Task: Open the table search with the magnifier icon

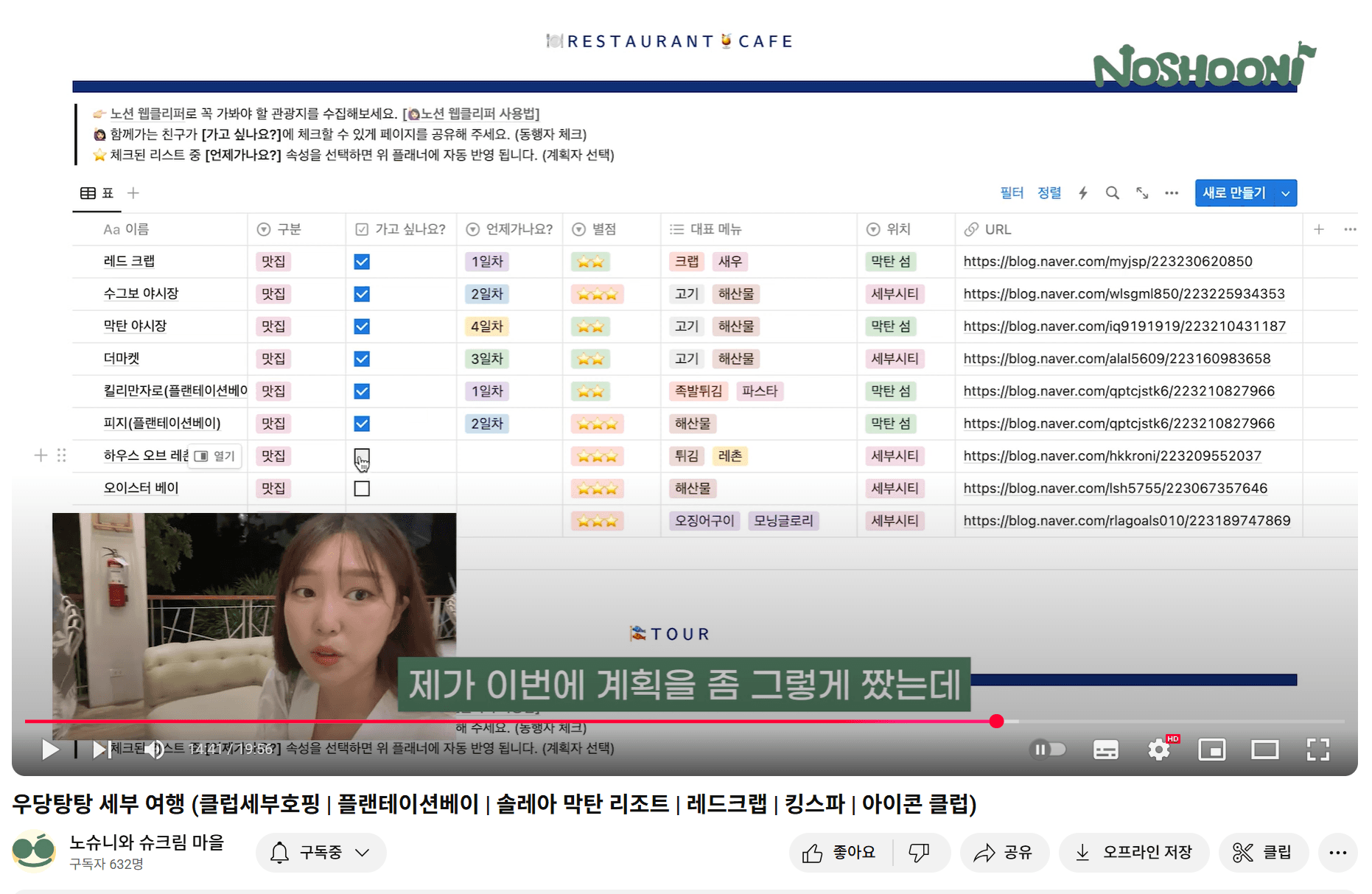Action: click(1113, 192)
